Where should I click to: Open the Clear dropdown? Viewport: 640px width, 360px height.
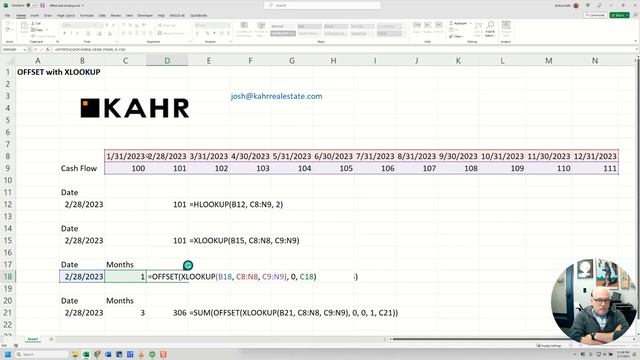click(456, 36)
